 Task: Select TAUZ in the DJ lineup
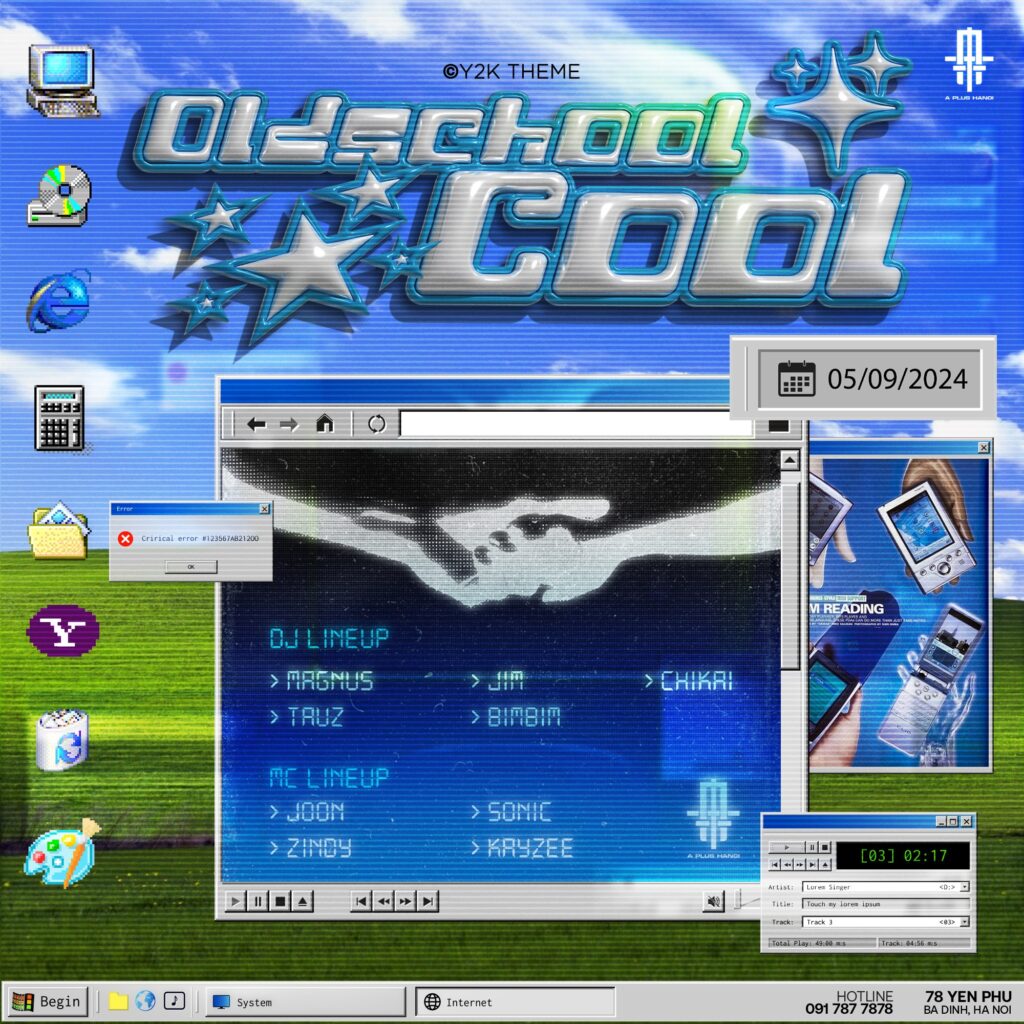tap(315, 717)
